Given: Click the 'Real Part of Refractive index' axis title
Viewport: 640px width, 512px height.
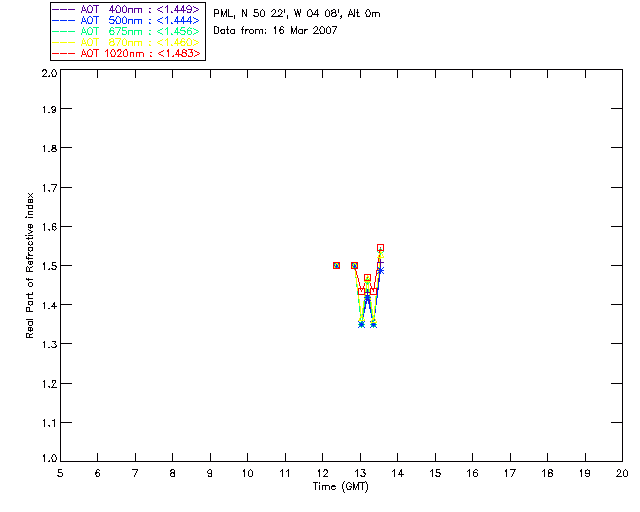Looking at the screenshot, I should point(29,265).
